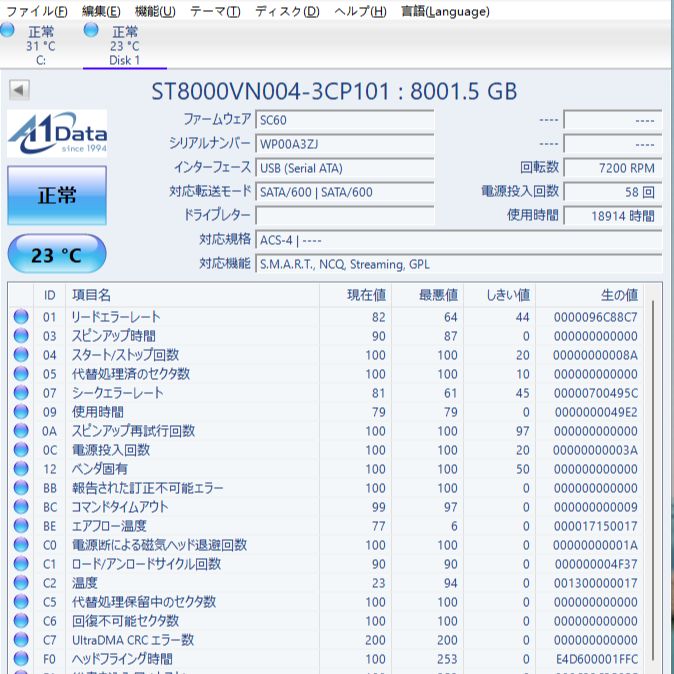Click status icon for コマンドタイムアウト row

(21, 507)
